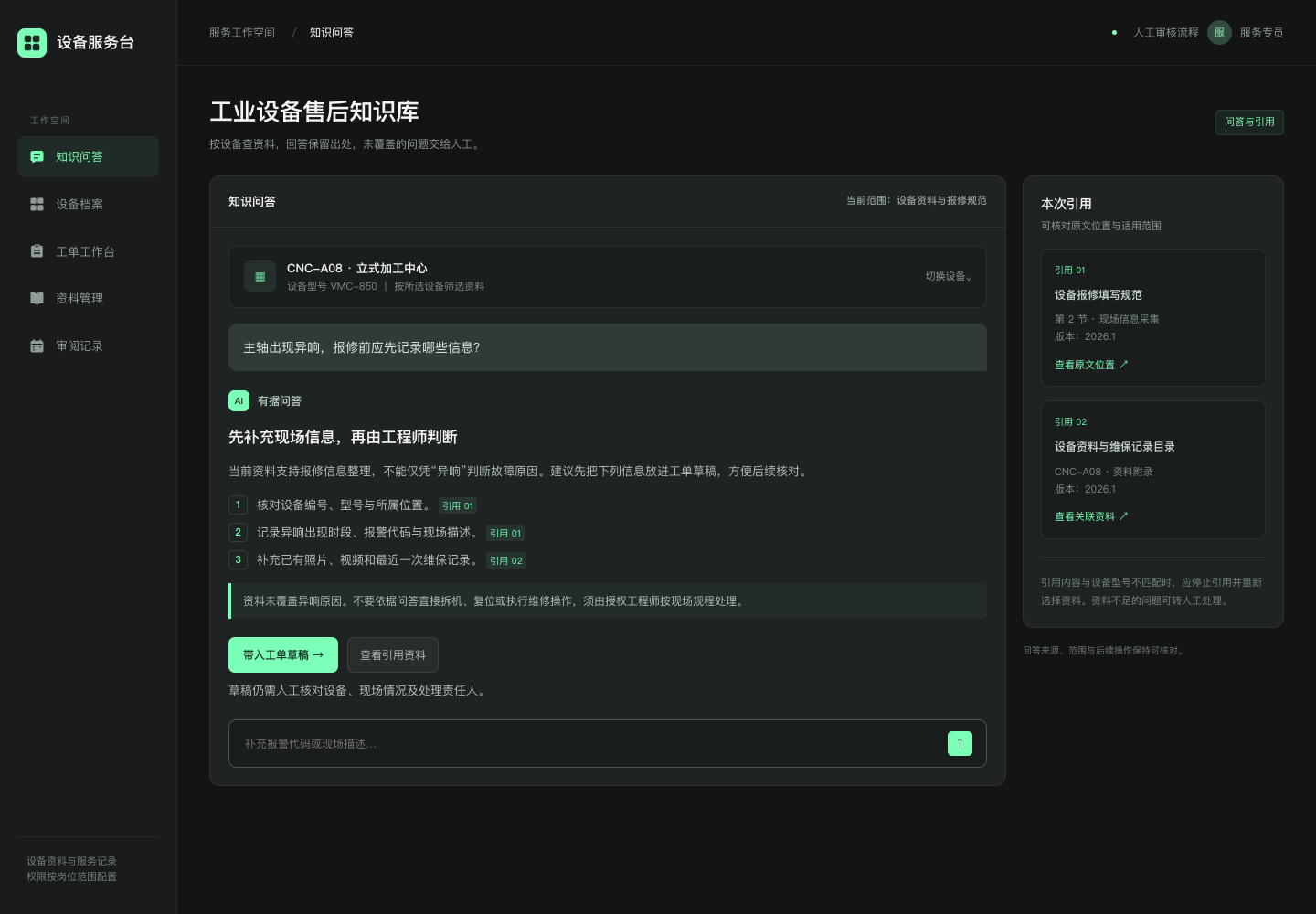The image size is (1316, 914).
Task: Click 引用 02 tag on step 3
Action: click(506, 561)
